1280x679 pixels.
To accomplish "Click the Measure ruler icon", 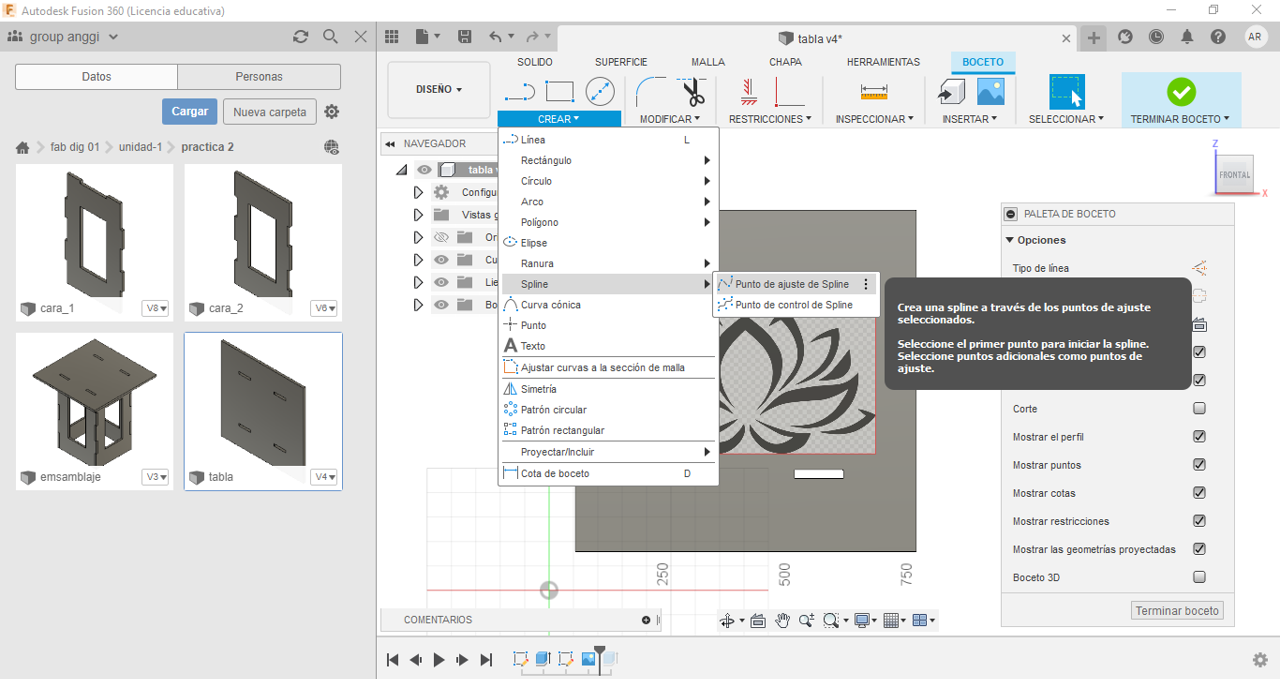I will 873,92.
